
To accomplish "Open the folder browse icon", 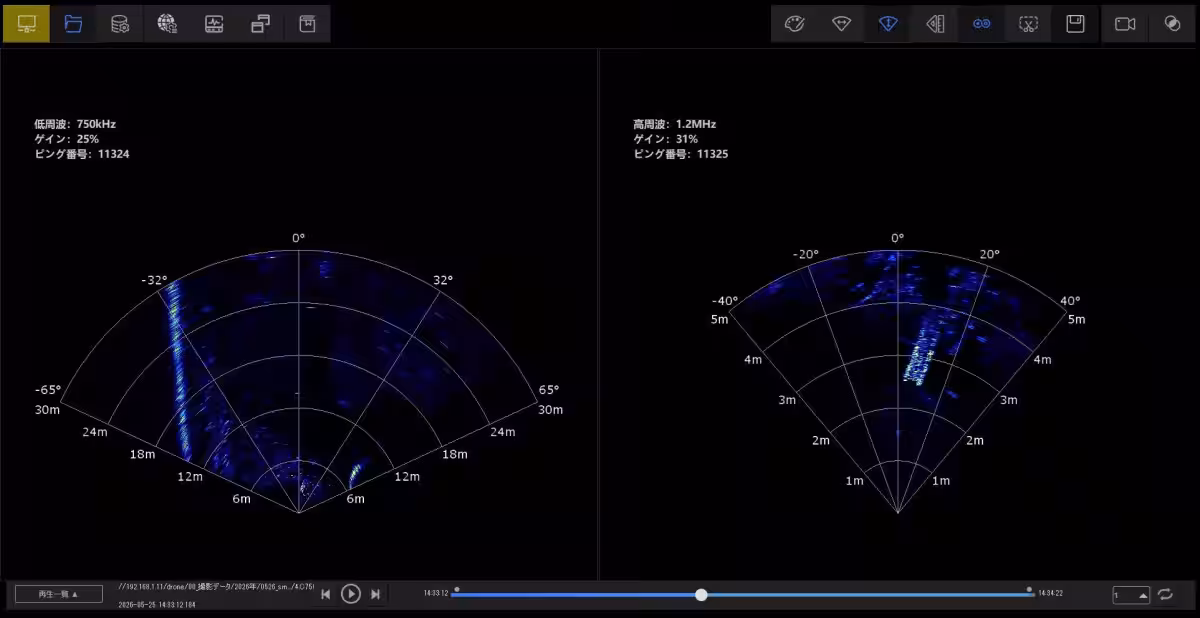I will click(73, 24).
